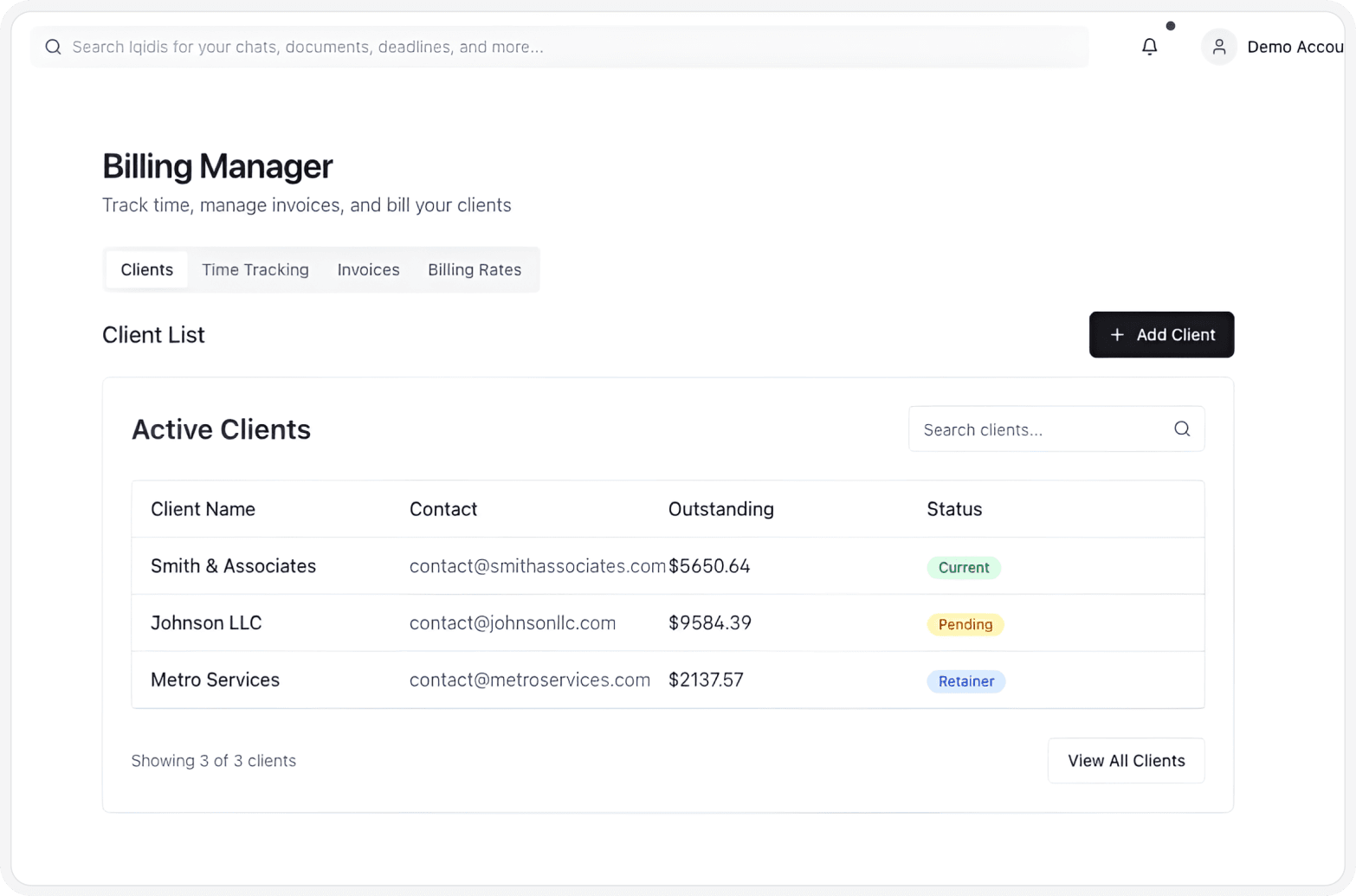Open the Demo Account menu label
The height and width of the screenshot is (896, 1356).
(1295, 47)
